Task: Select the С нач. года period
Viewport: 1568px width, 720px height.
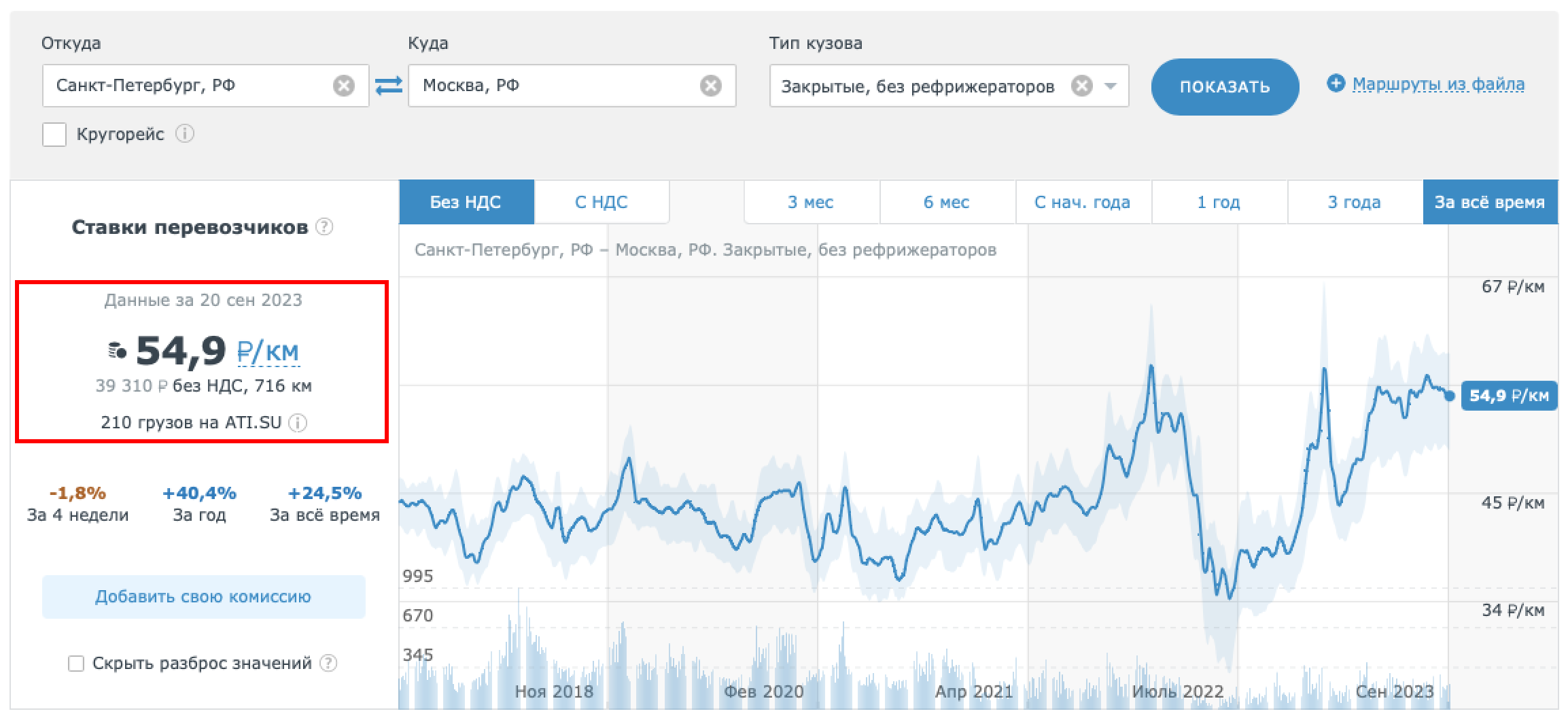Action: (x=1083, y=202)
